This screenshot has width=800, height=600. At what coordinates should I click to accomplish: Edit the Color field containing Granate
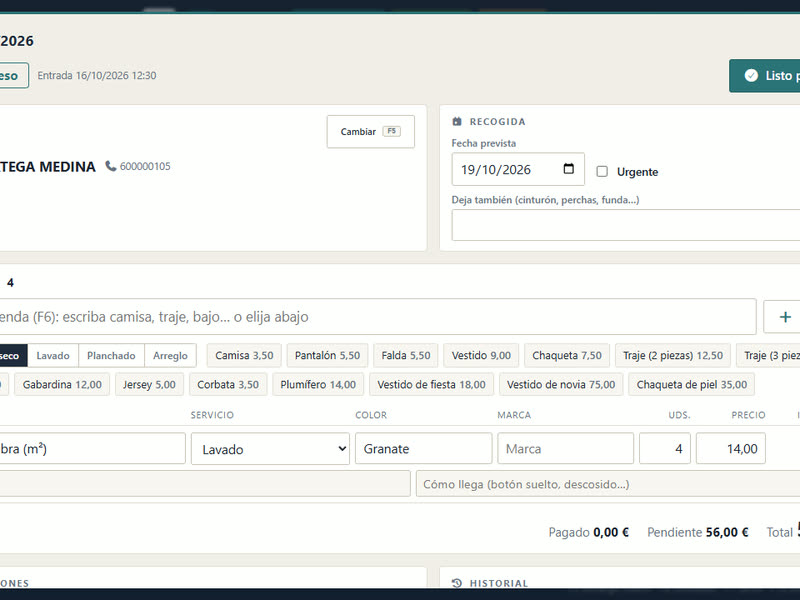click(423, 449)
